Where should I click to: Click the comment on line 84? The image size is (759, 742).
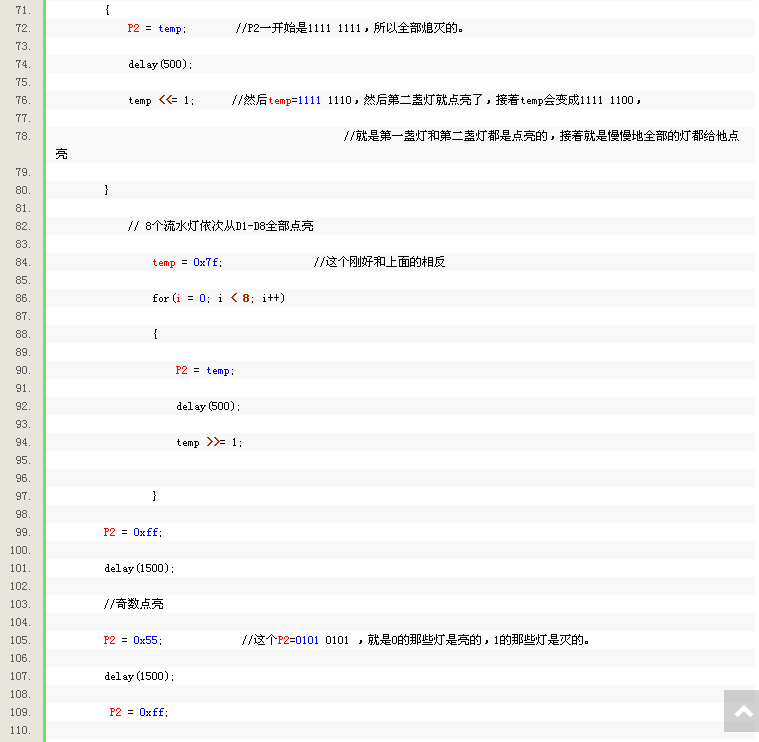click(x=379, y=262)
